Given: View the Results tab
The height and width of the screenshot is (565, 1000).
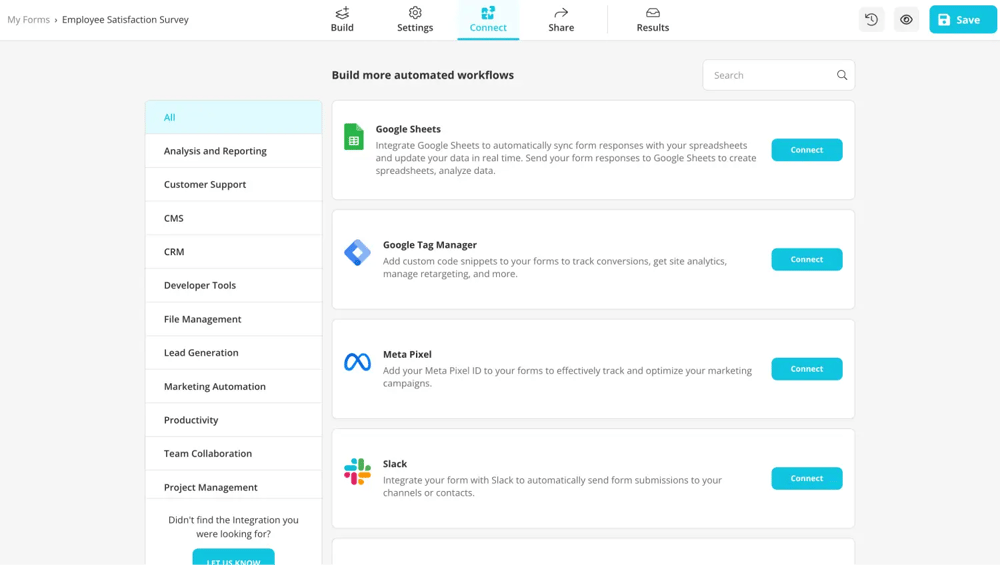Looking at the screenshot, I should point(652,20).
